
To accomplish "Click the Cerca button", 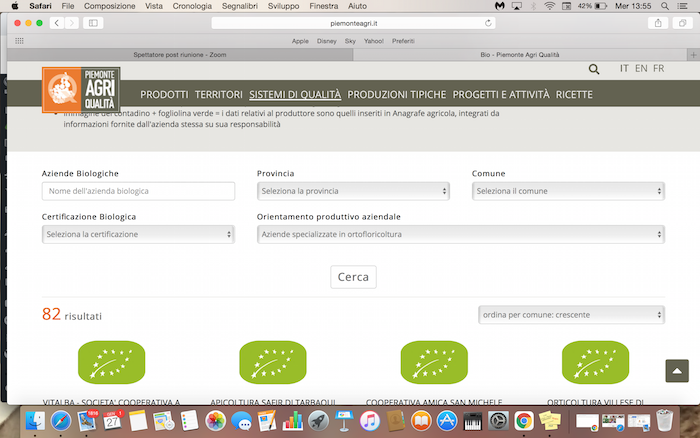I will [x=353, y=277].
